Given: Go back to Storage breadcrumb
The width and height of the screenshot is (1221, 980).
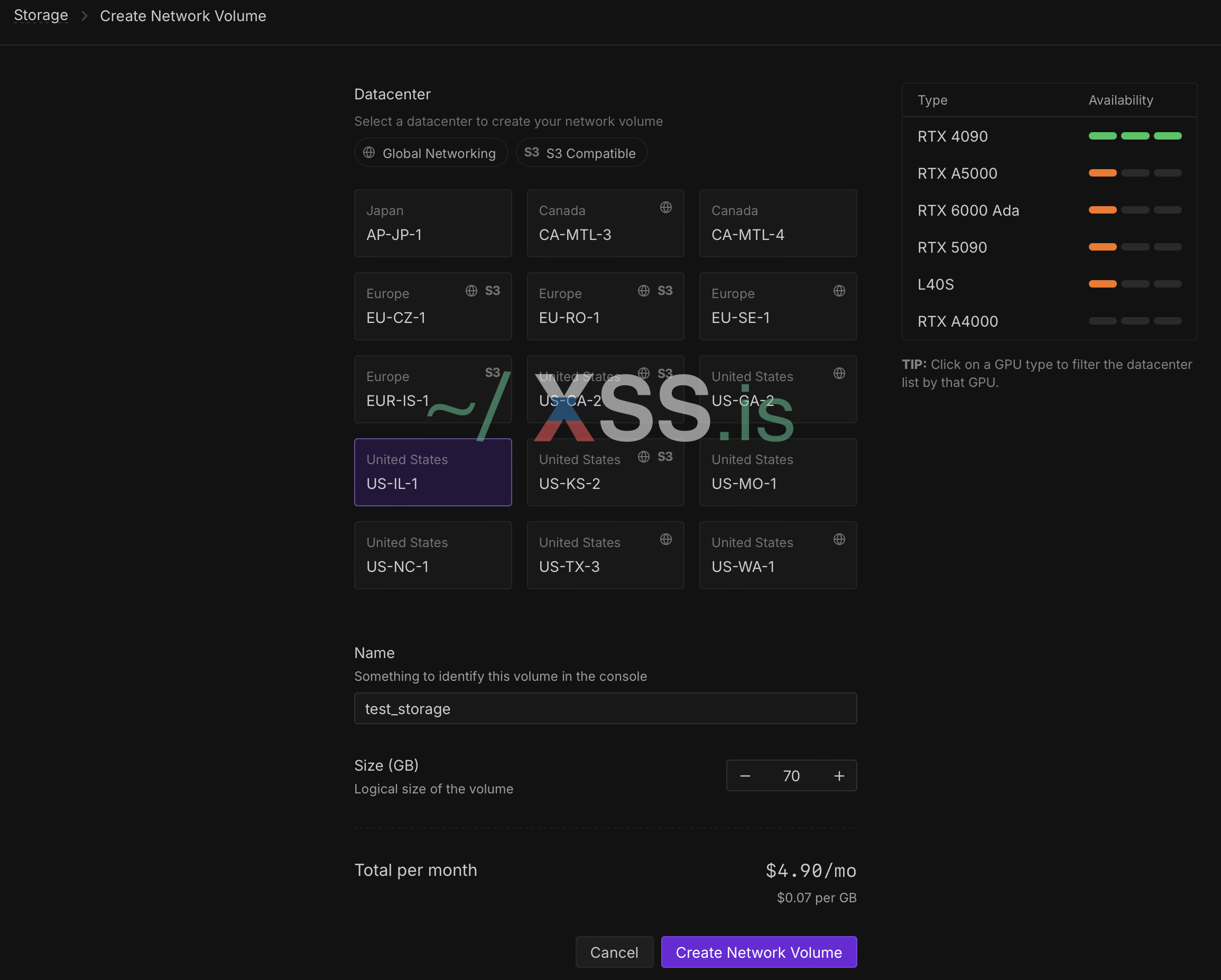Looking at the screenshot, I should [41, 15].
